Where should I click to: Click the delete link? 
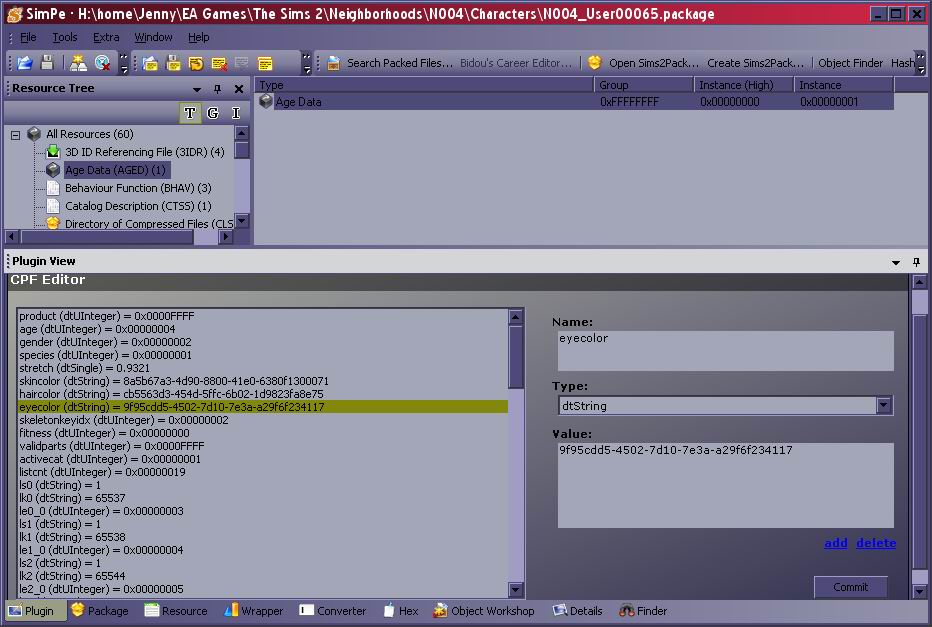tap(876, 543)
